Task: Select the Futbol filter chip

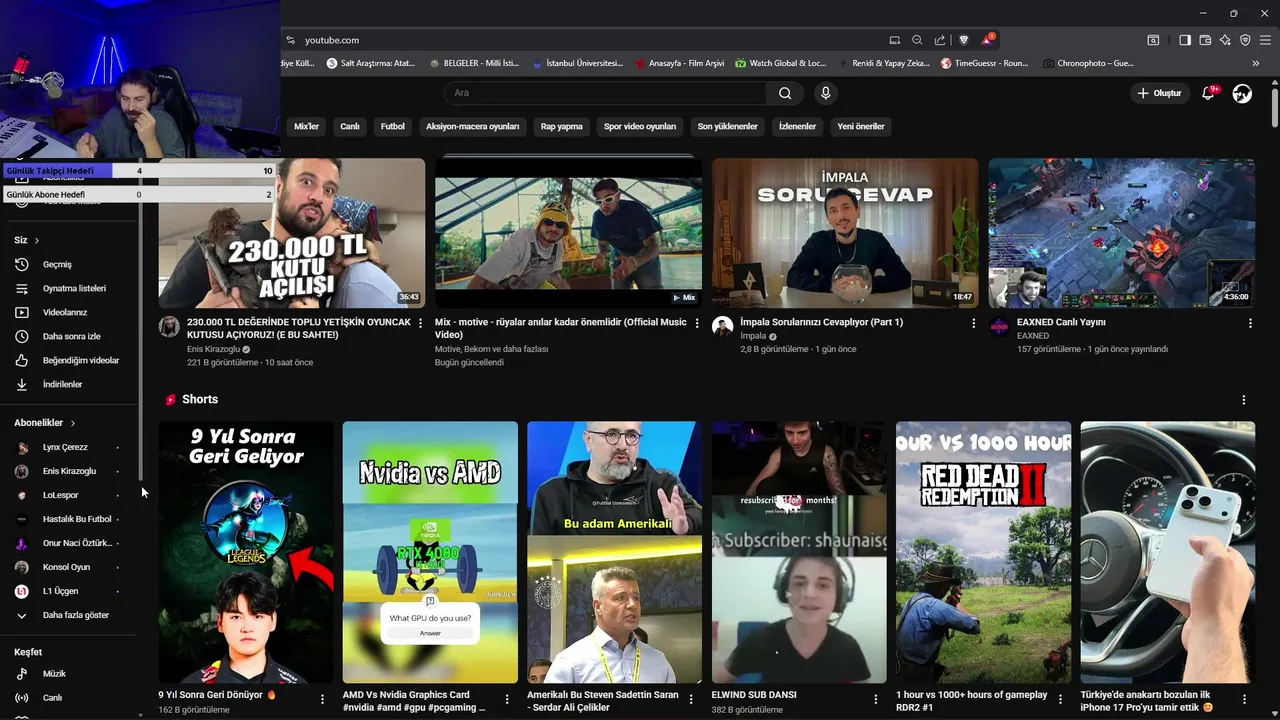Action: pyautogui.click(x=393, y=127)
